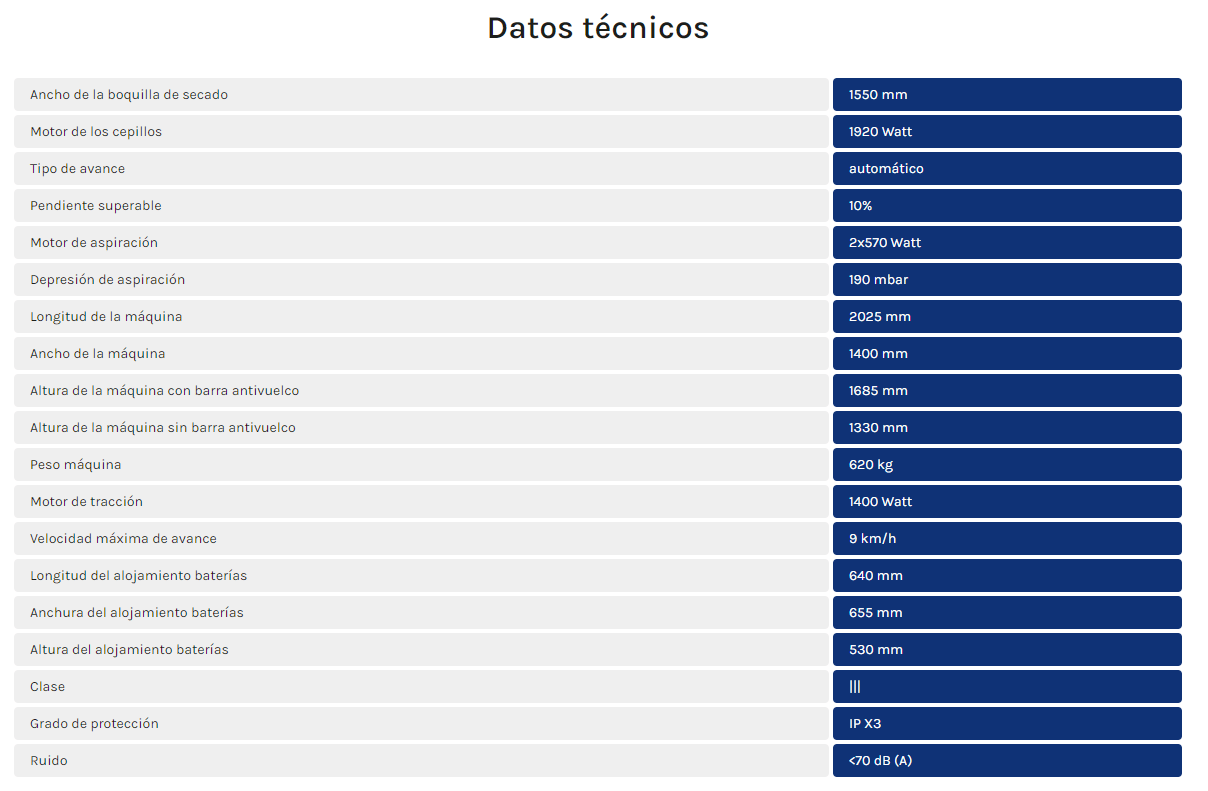Click the Datos técnicos heading

pyautogui.click(x=598, y=28)
